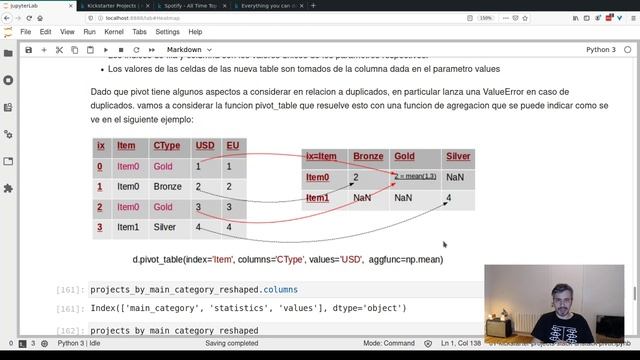Click the terminal count icon in status bar
Image resolution: width=640 pixels, height=360 pixels.
coord(22,344)
